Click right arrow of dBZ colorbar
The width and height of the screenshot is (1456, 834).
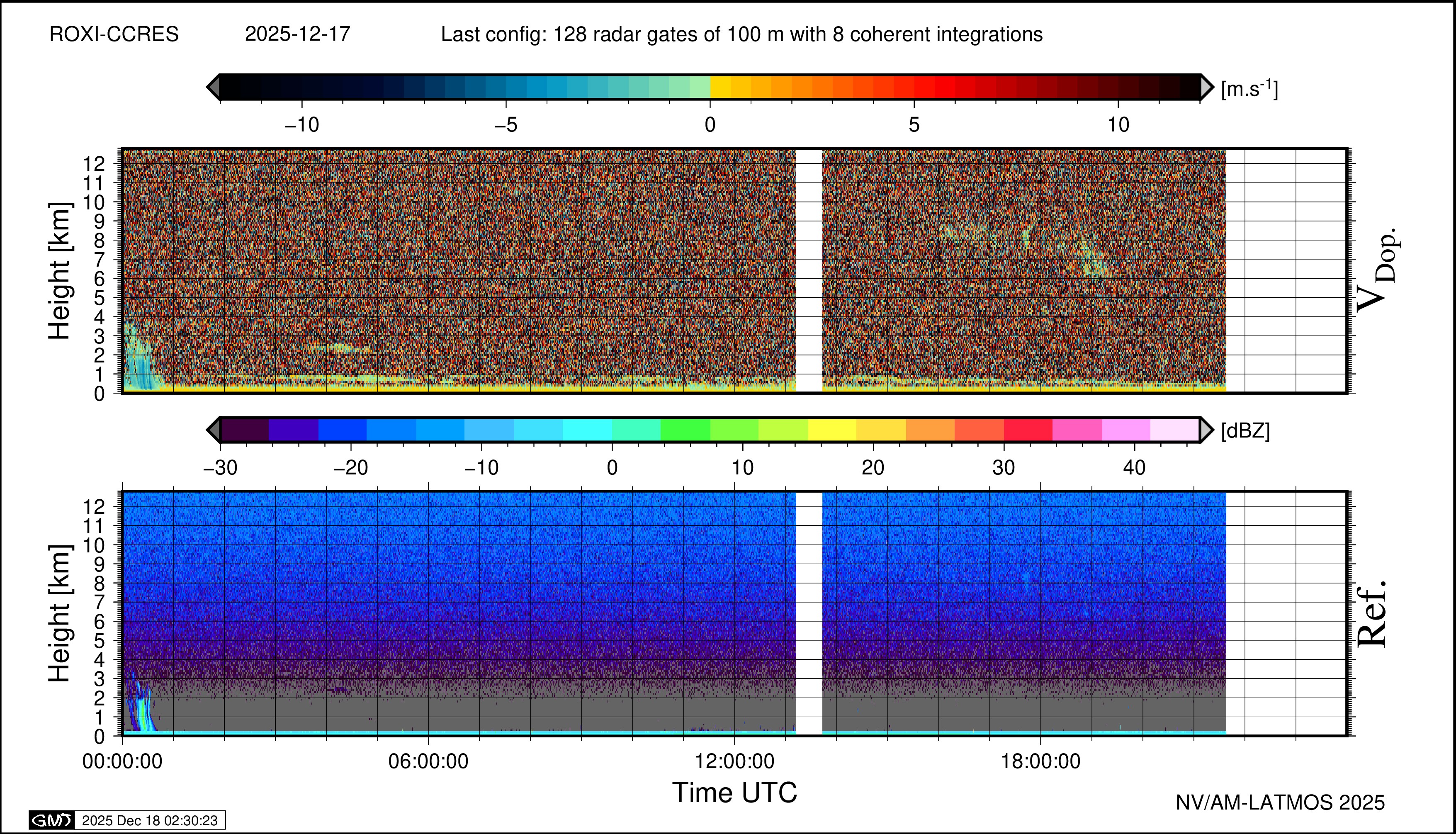pos(1206,430)
